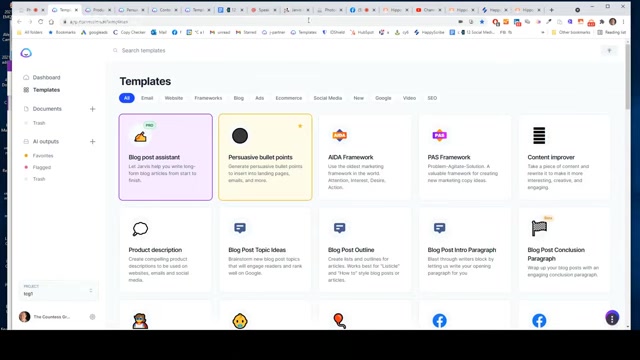Open the help chat bubble button

coord(612,318)
